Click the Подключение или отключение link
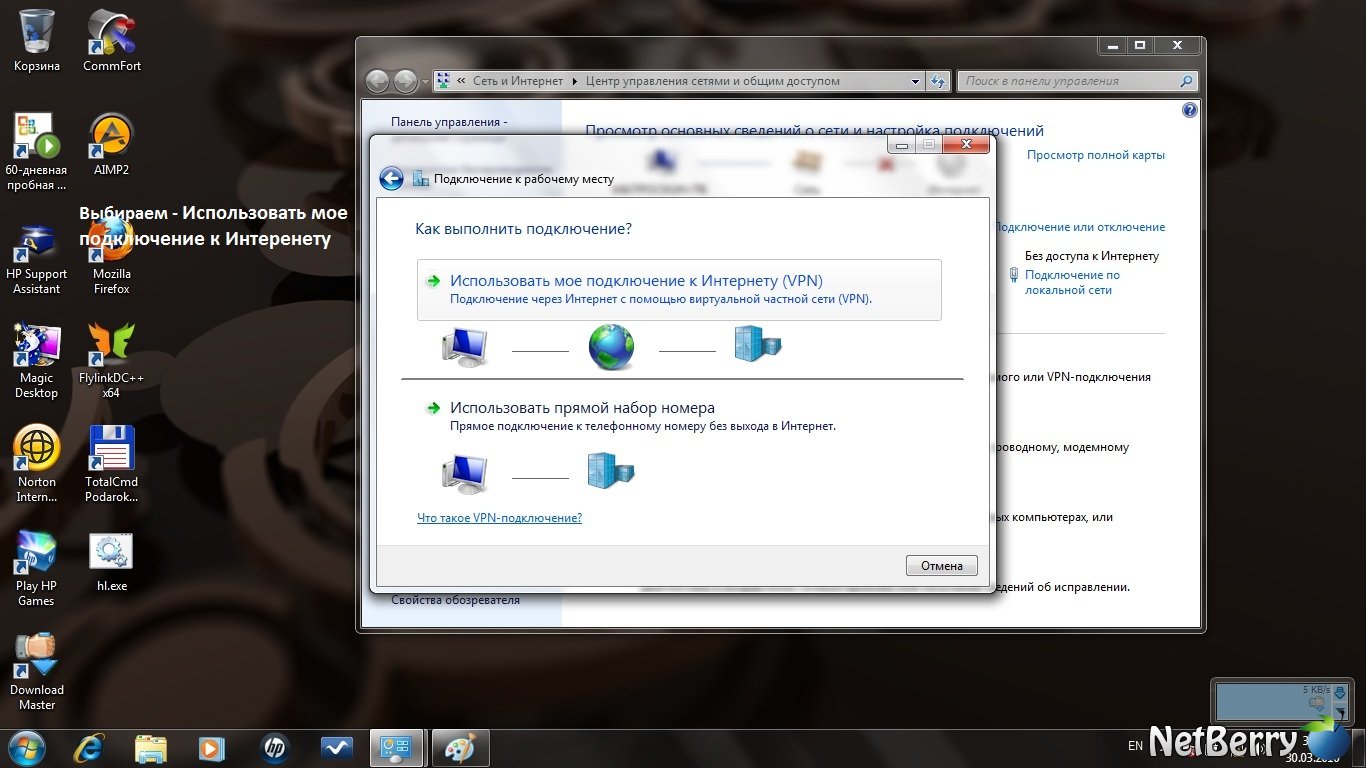 coord(1080,227)
